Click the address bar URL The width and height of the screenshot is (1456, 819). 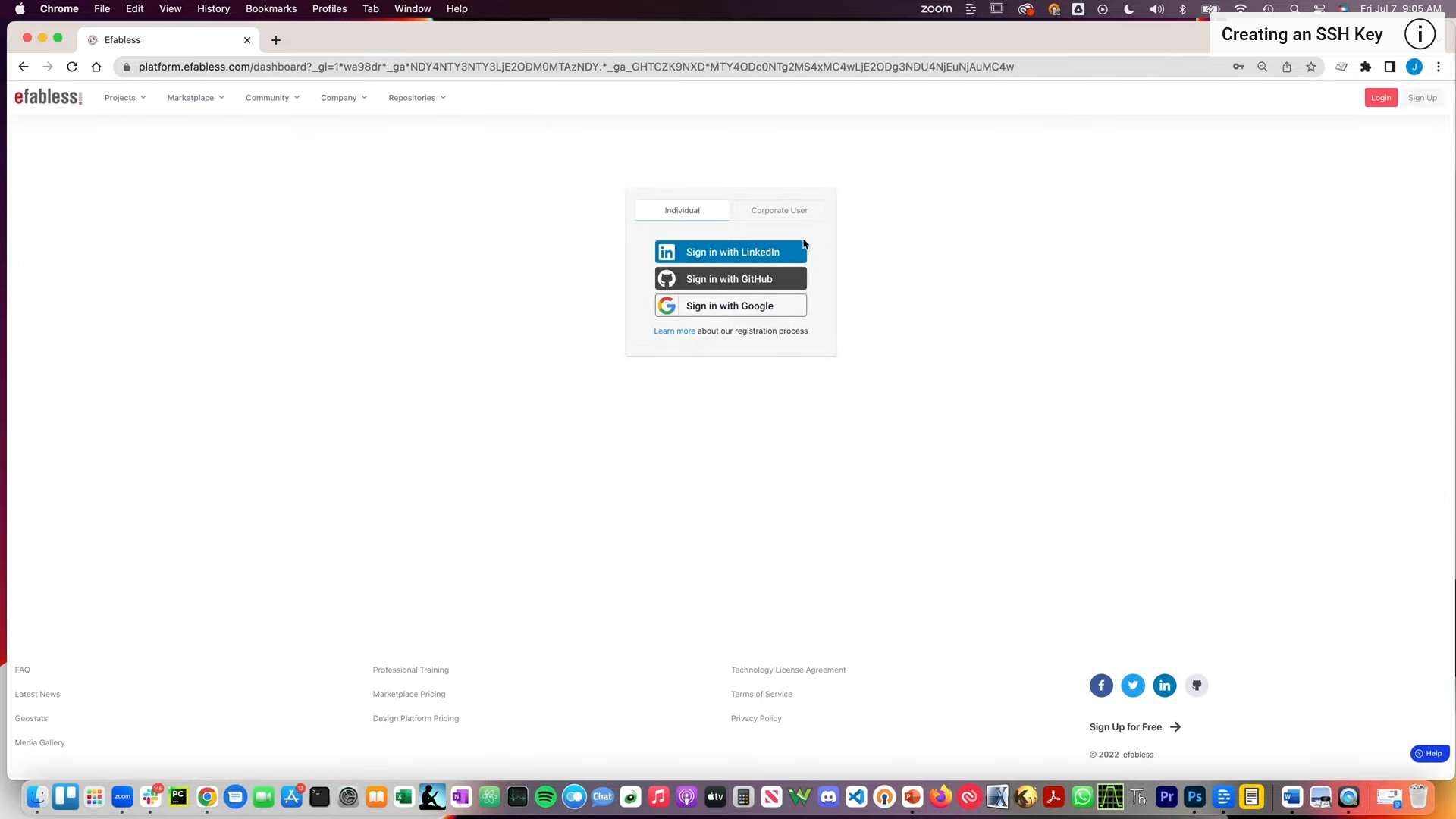576,67
